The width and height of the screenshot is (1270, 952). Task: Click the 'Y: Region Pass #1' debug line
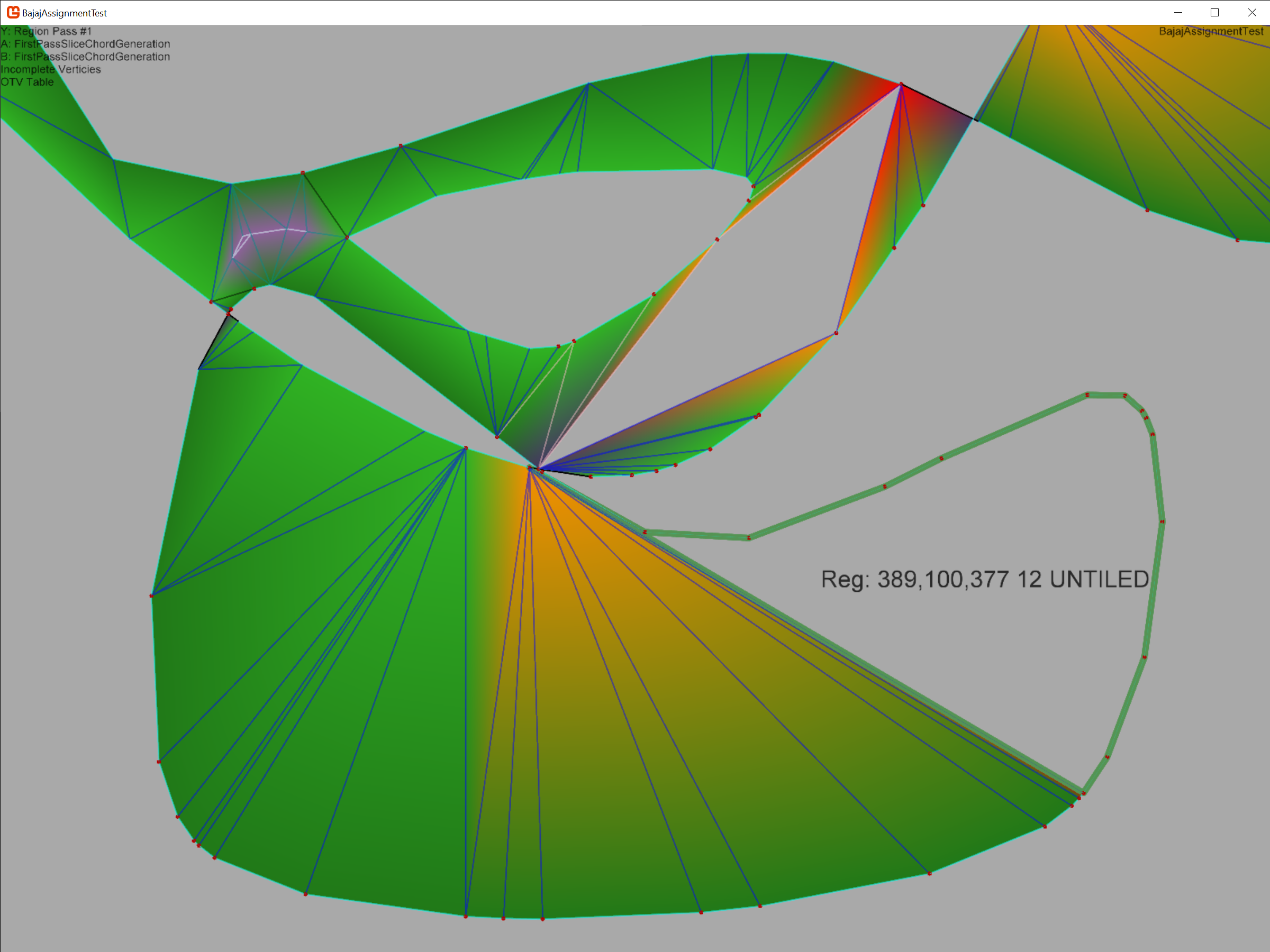46,31
